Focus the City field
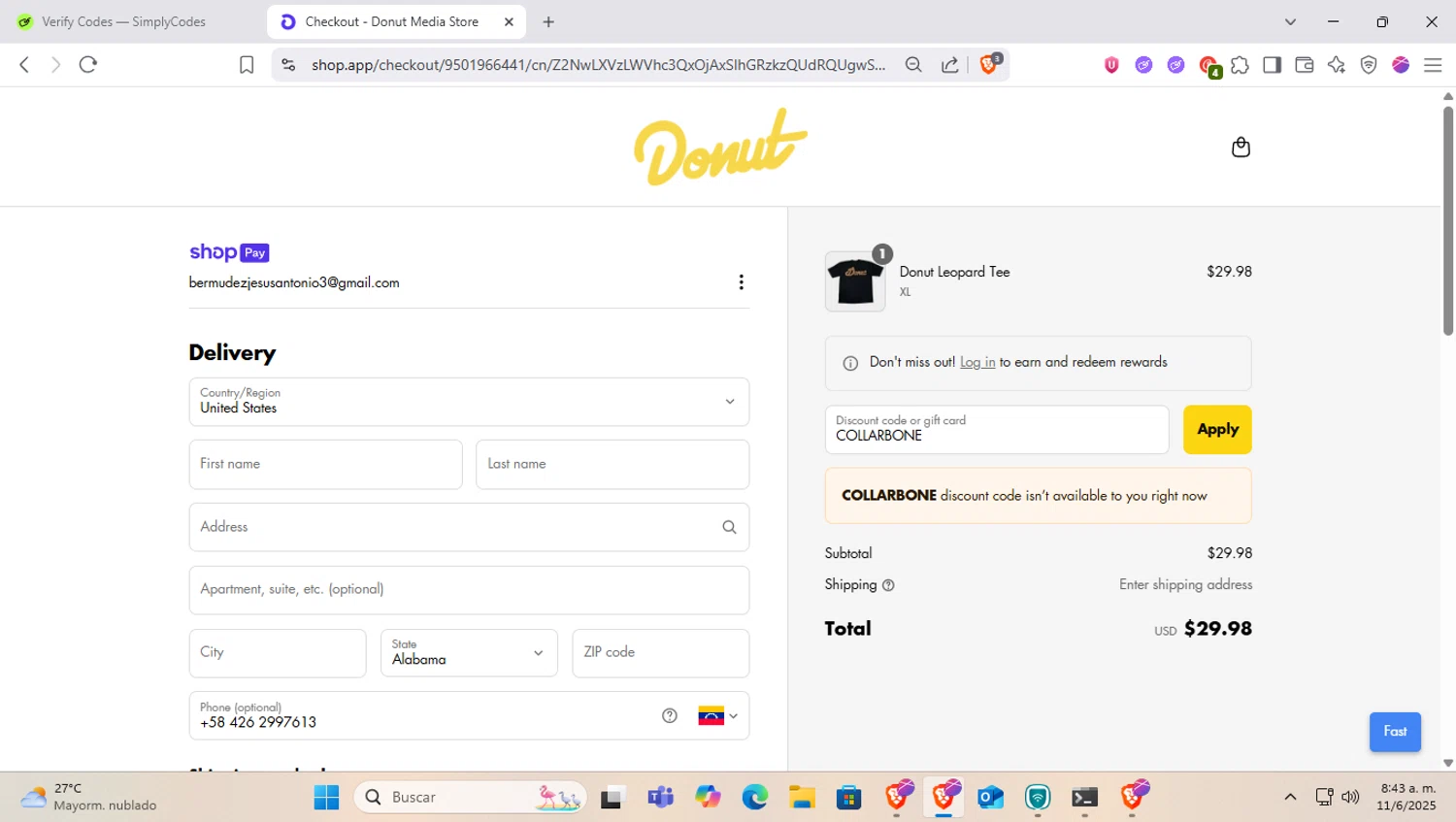 click(278, 653)
